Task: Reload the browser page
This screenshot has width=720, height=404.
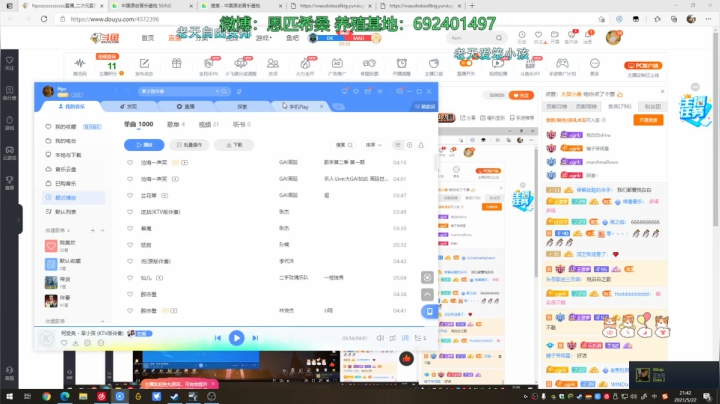Action: tap(44, 19)
